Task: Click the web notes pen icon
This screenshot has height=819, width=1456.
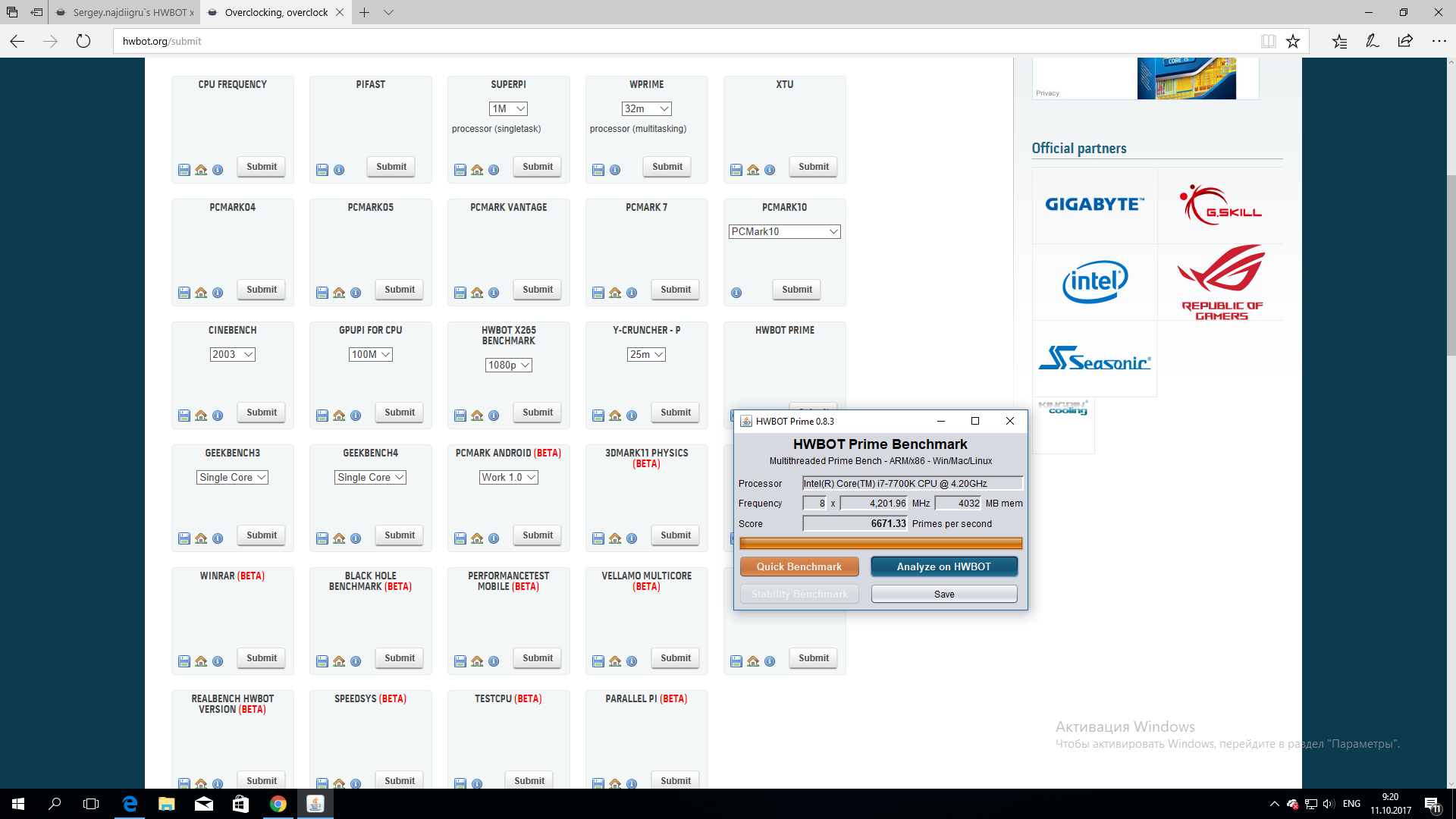Action: point(1372,41)
